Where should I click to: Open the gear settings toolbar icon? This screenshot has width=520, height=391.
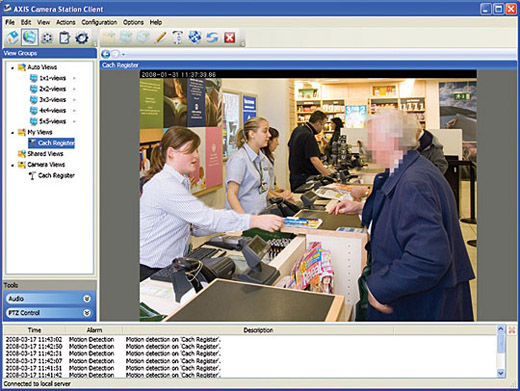point(82,37)
